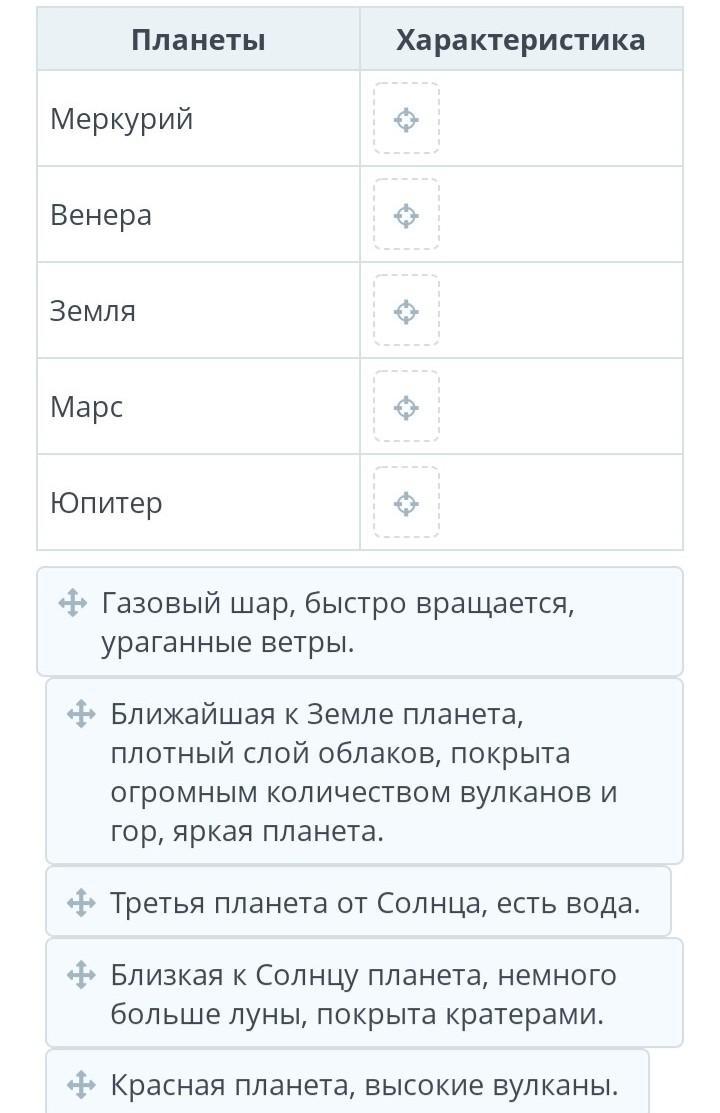Select the 'Третья планета от Солнца' answer card
Screen dimensions: 720x1113
(x=375, y=903)
